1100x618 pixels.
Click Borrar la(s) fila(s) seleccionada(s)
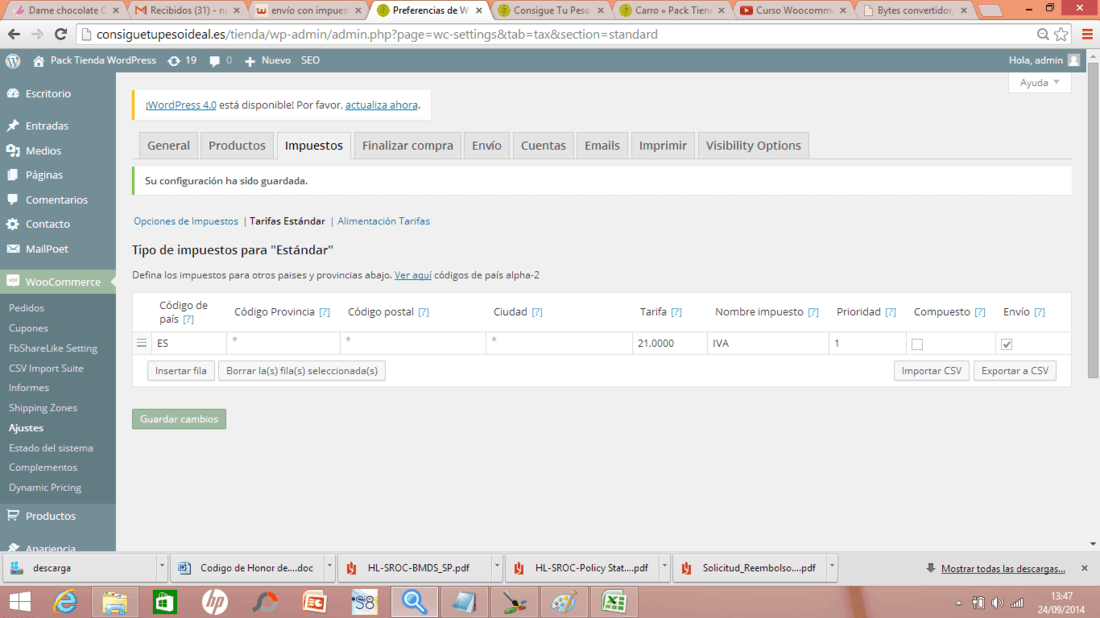click(x=302, y=370)
